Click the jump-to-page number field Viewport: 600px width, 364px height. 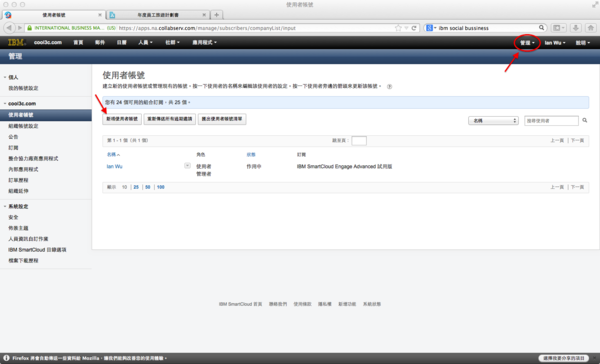[x=359, y=140]
